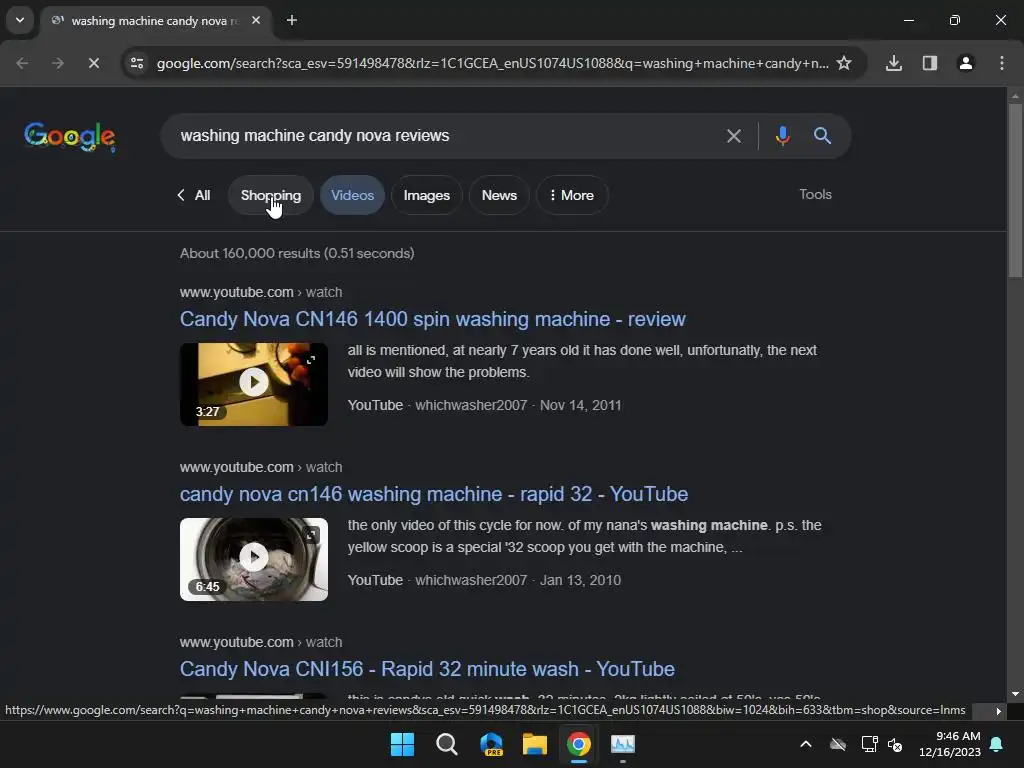
Task: Clear the search box text
Action: tap(733, 136)
